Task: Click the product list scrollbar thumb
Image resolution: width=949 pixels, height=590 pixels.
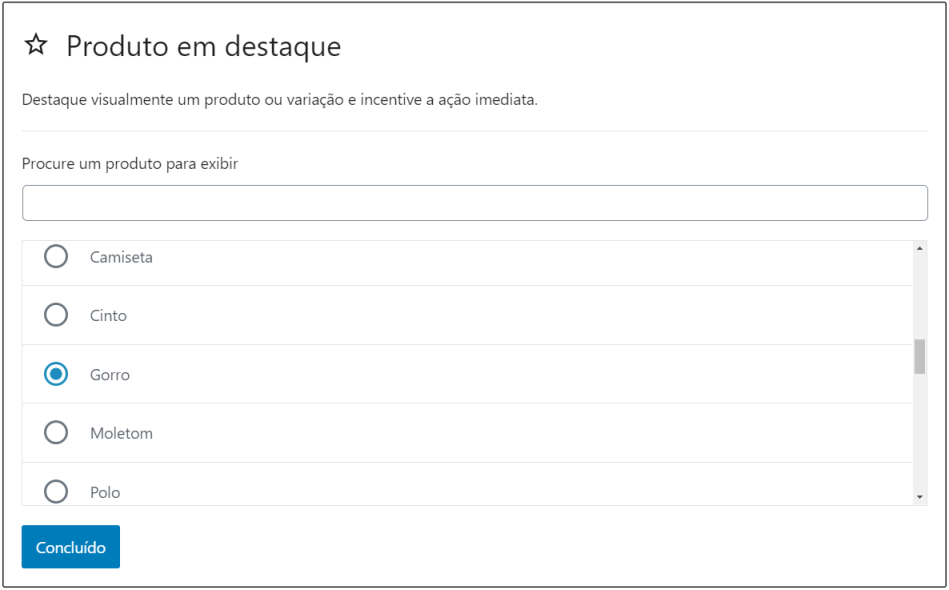Action: tap(919, 357)
